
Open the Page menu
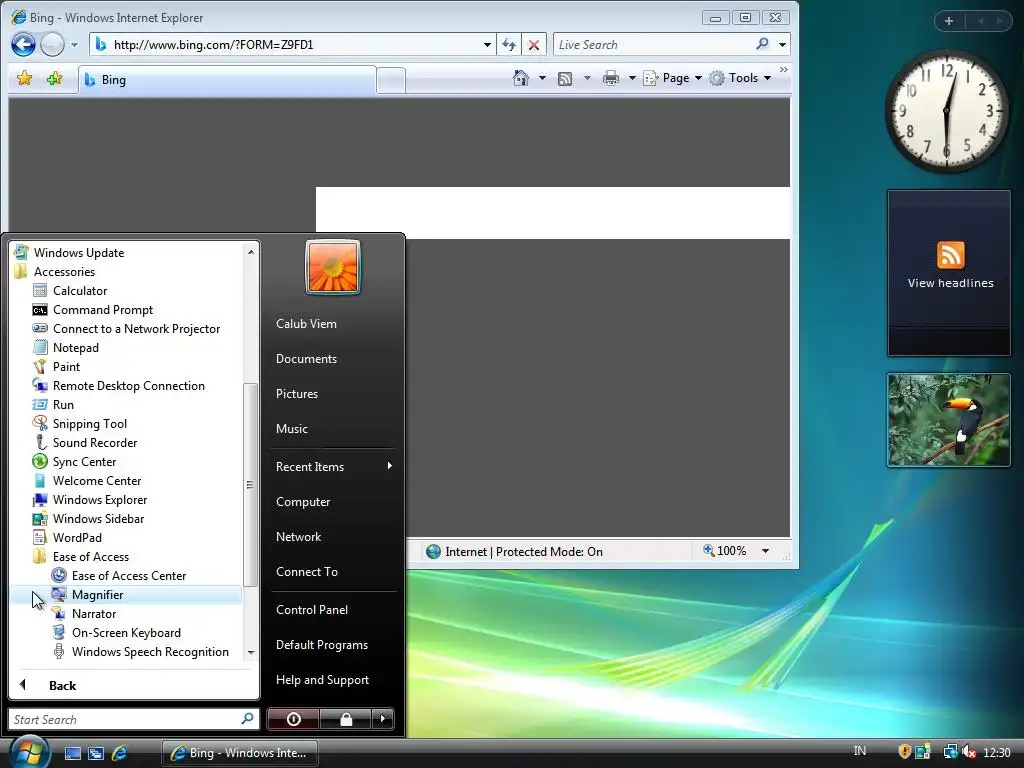[x=673, y=78]
